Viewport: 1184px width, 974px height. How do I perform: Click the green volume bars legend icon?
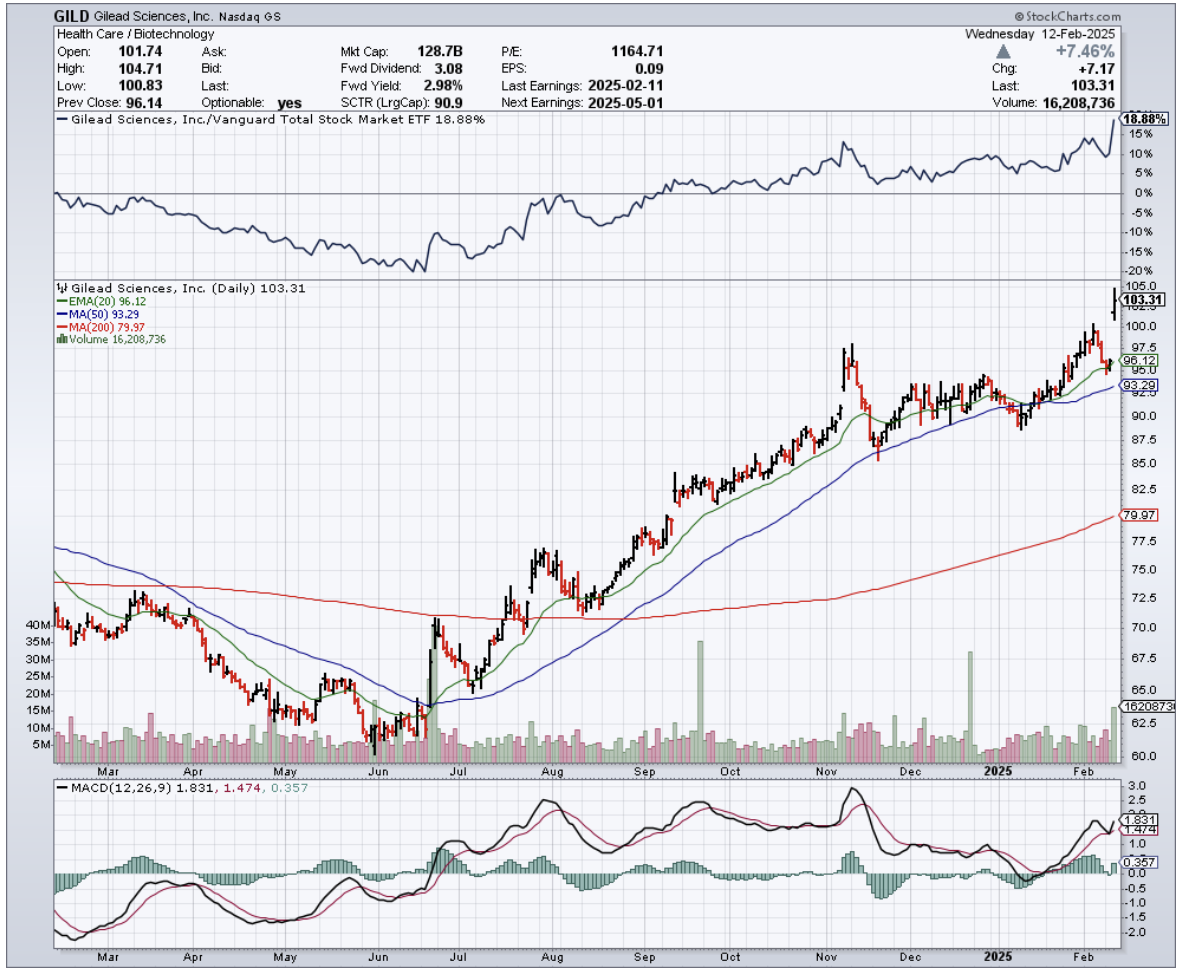tap(62, 340)
